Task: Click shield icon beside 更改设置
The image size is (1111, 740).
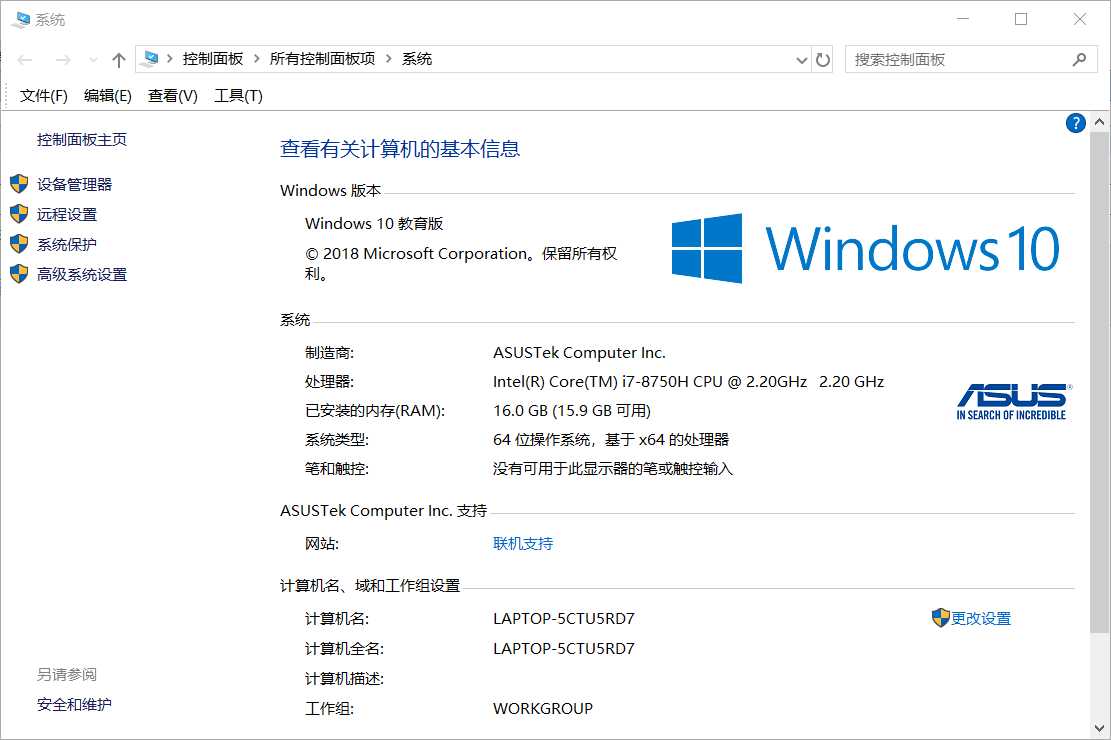Action: pos(940,618)
